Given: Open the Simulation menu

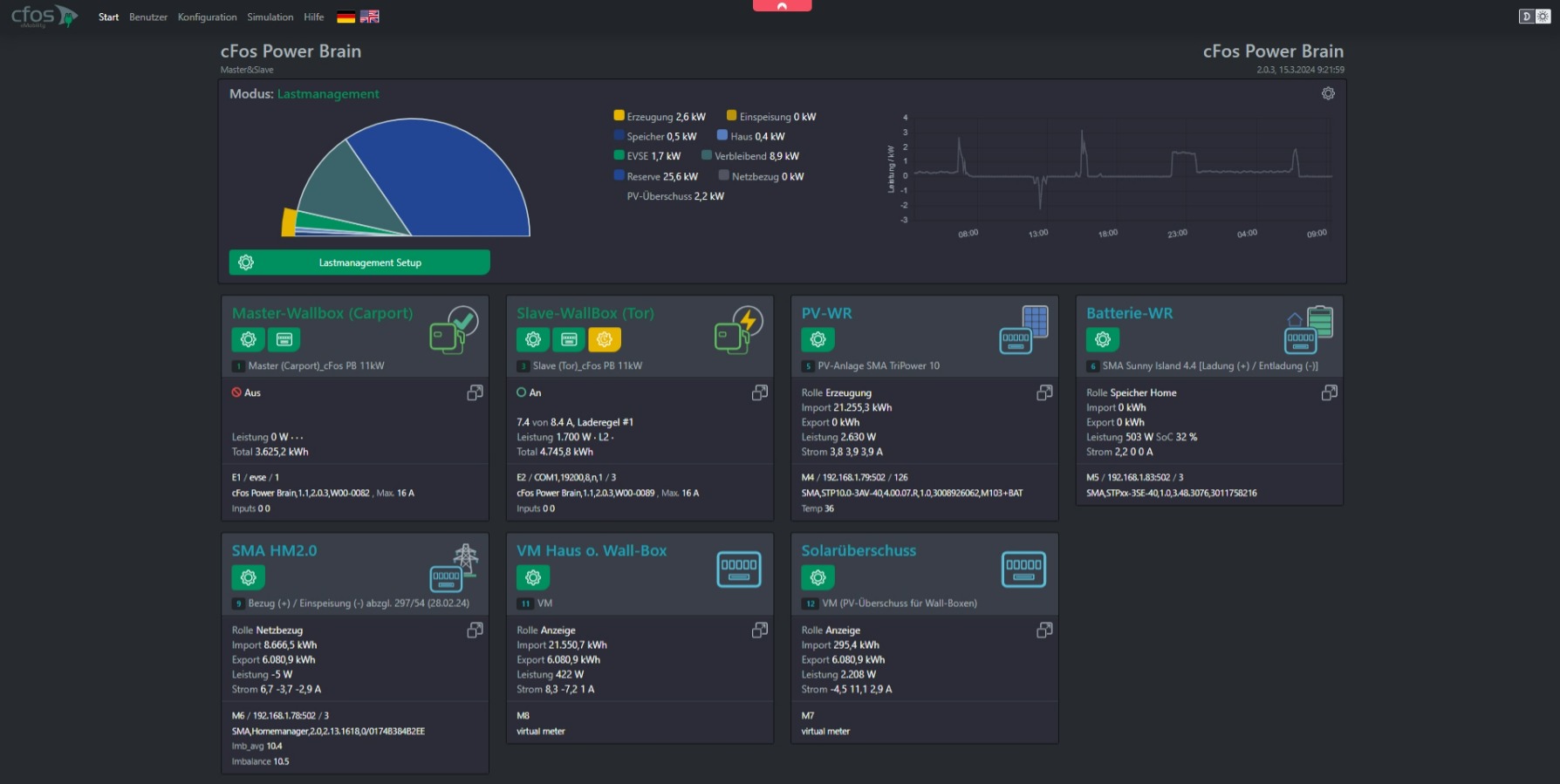Looking at the screenshot, I should [x=270, y=17].
